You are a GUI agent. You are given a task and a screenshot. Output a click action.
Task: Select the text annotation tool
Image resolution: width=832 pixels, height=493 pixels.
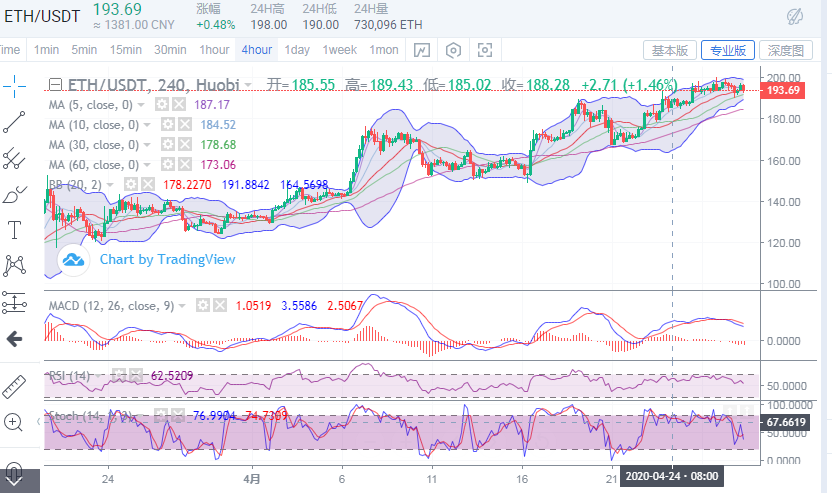(x=14, y=230)
